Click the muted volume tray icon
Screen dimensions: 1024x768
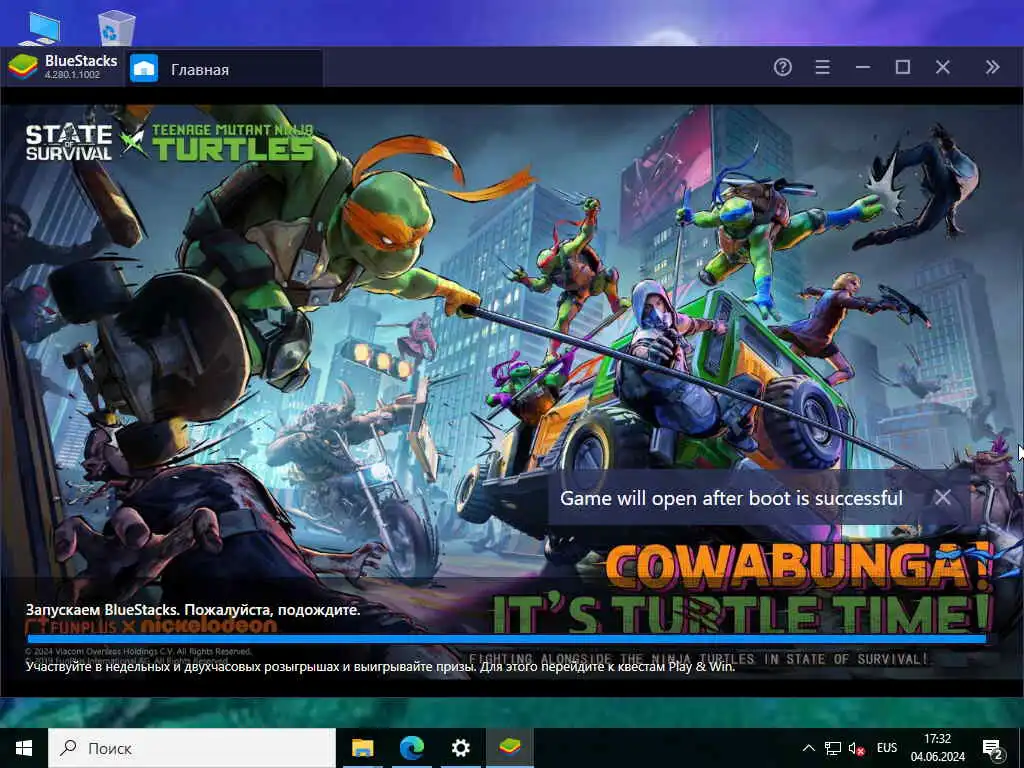click(857, 748)
